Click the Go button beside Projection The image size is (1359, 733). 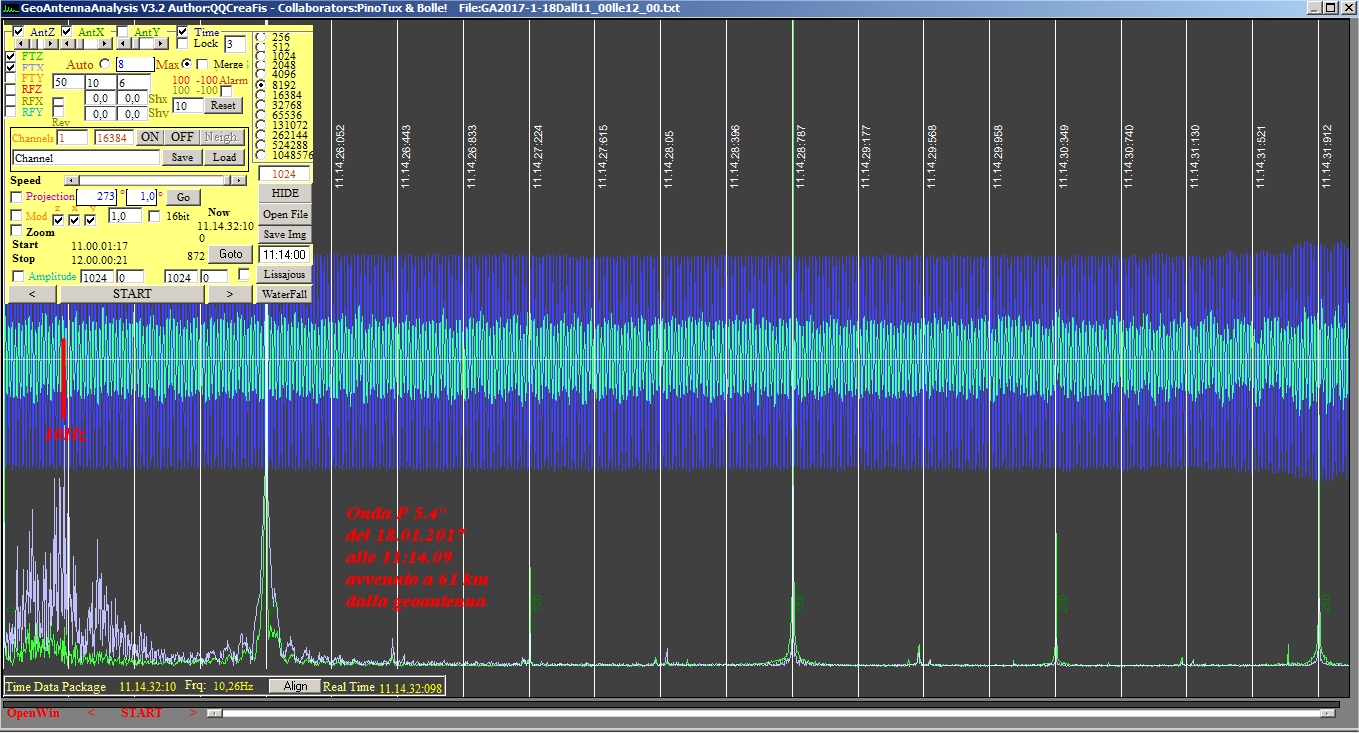[183, 197]
